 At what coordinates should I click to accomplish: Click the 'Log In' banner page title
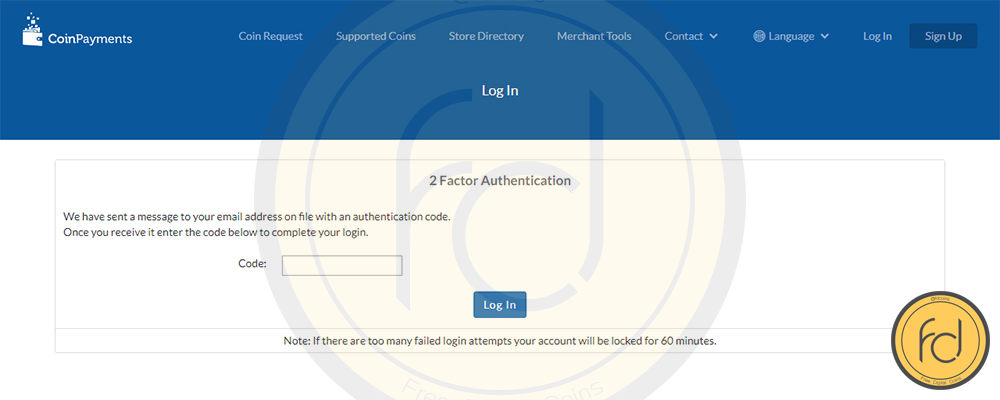pos(500,91)
